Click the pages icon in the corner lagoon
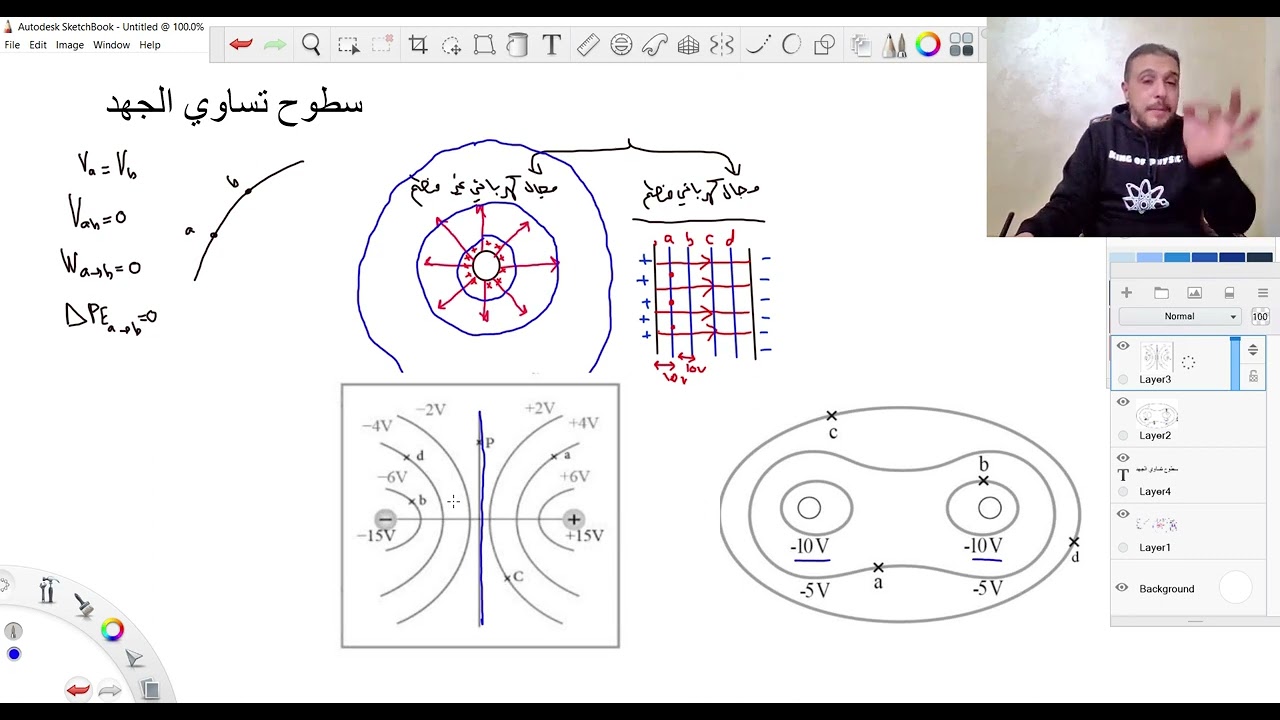 pyautogui.click(x=149, y=688)
